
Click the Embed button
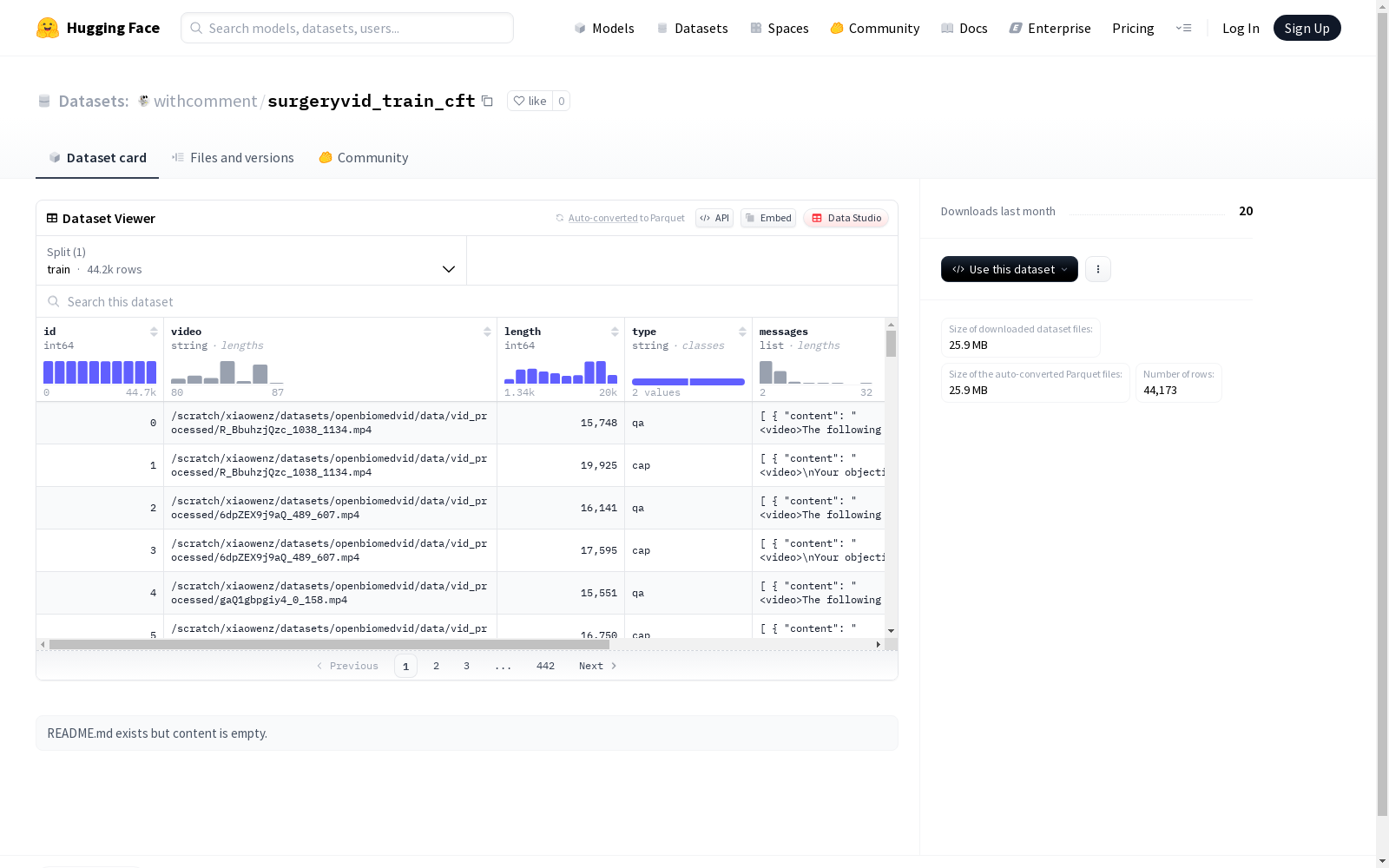tap(768, 218)
